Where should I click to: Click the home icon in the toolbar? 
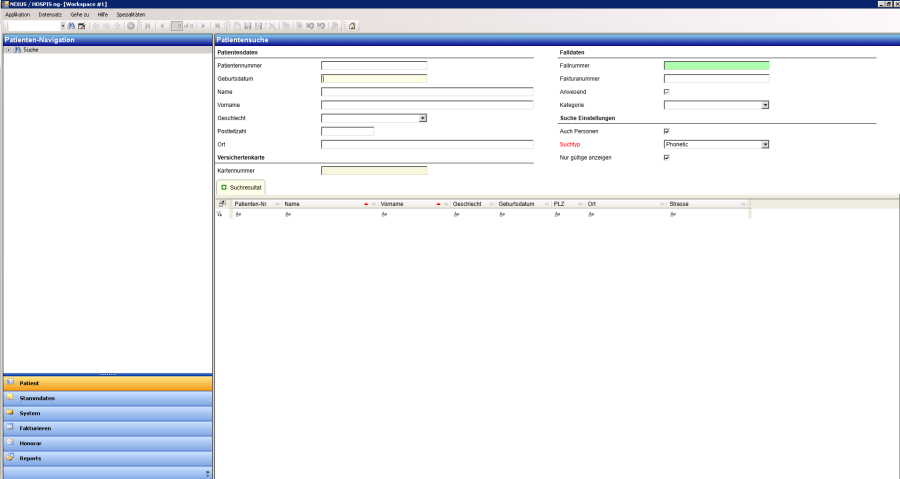(x=352, y=26)
